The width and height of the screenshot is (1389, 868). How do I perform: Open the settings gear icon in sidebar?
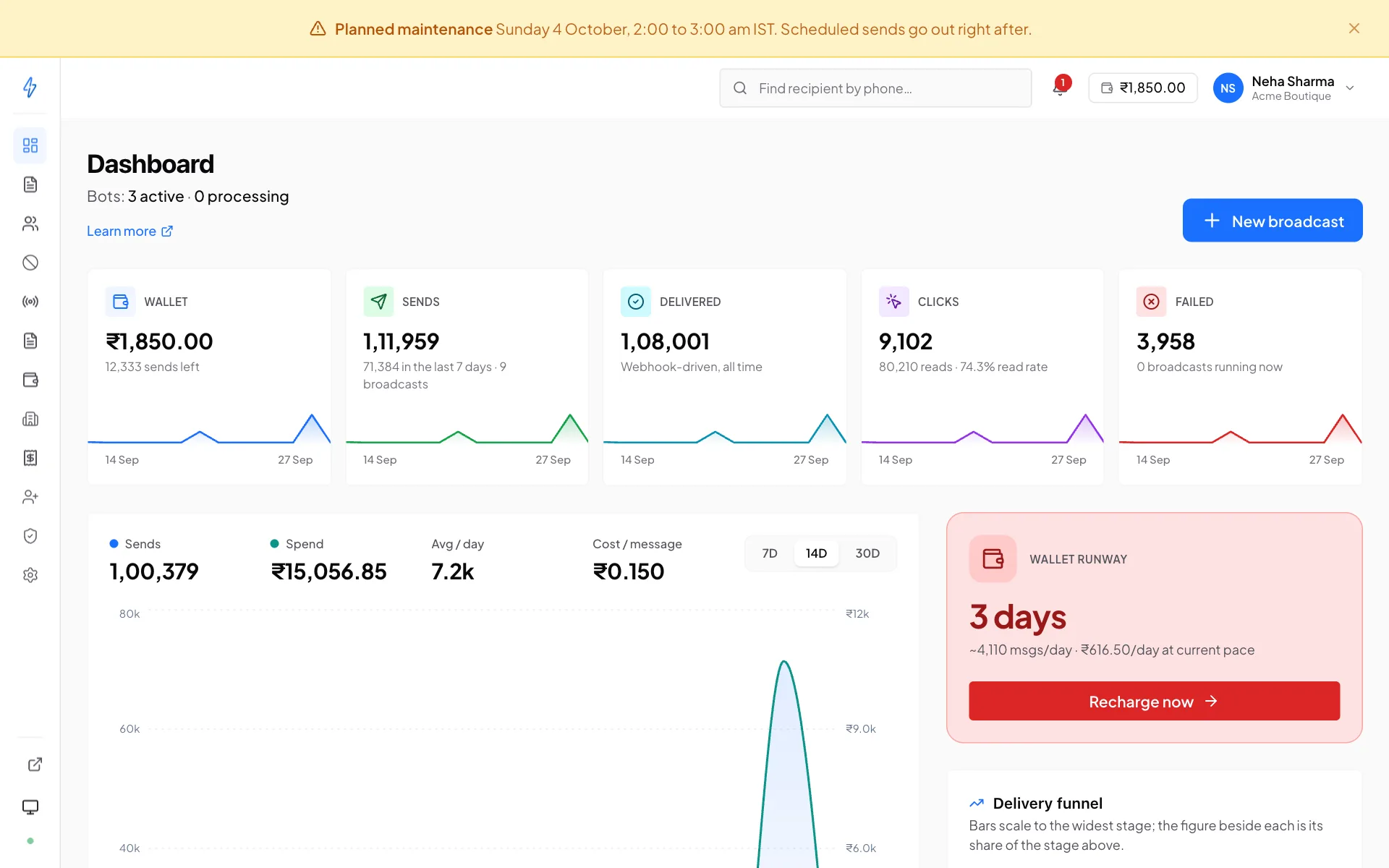[30, 575]
